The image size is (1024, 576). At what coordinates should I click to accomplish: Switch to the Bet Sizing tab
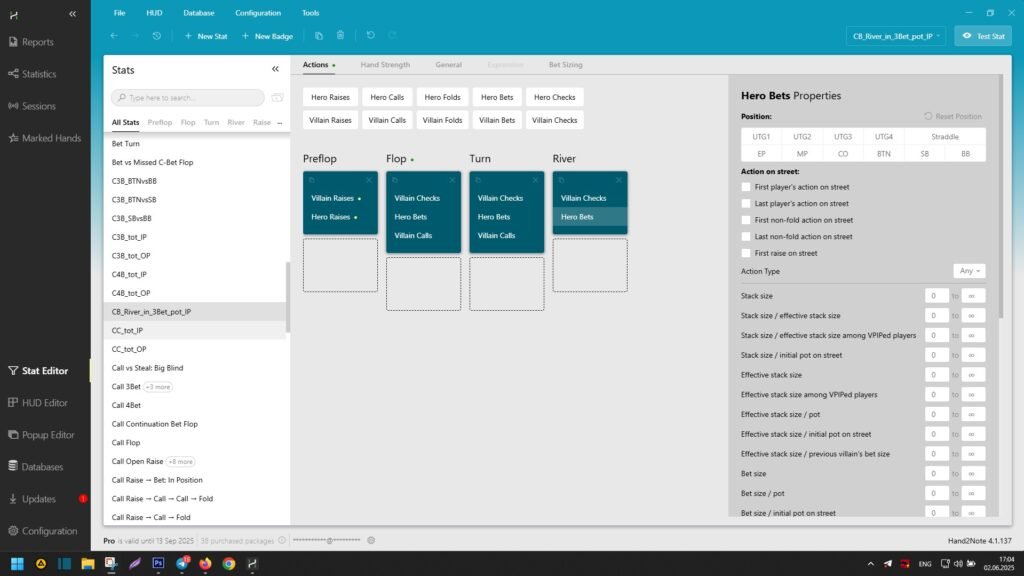point(565,65)
